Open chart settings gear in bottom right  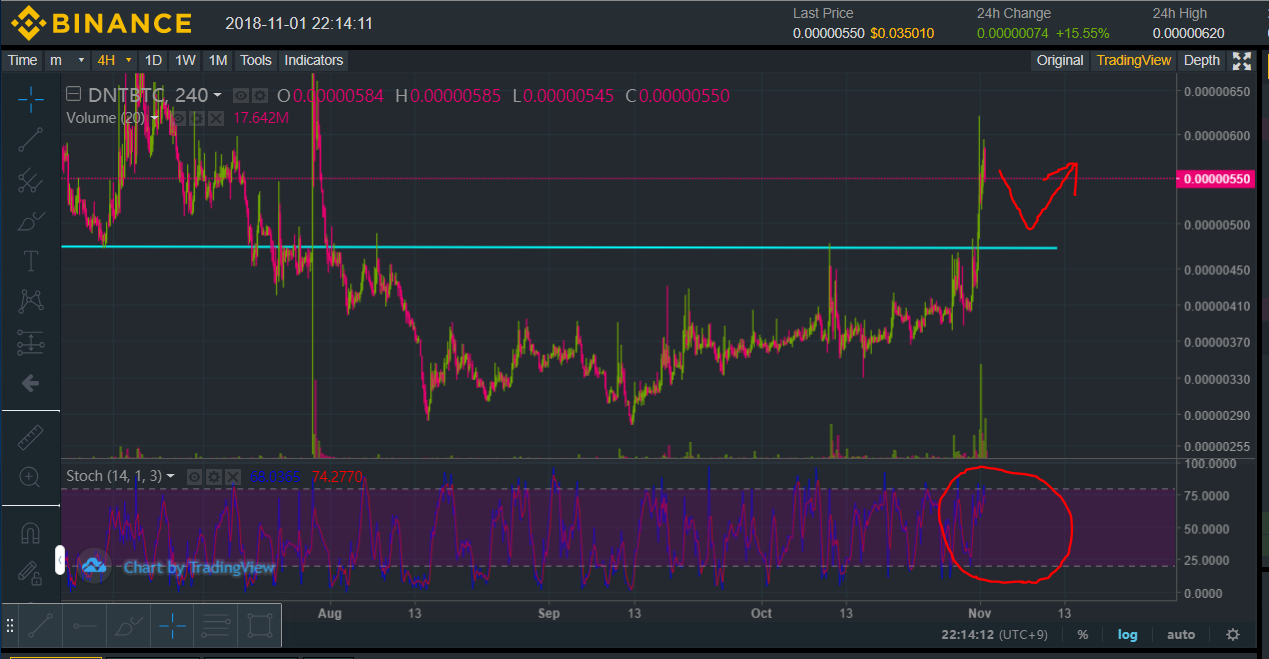(x=1233, y=634)
